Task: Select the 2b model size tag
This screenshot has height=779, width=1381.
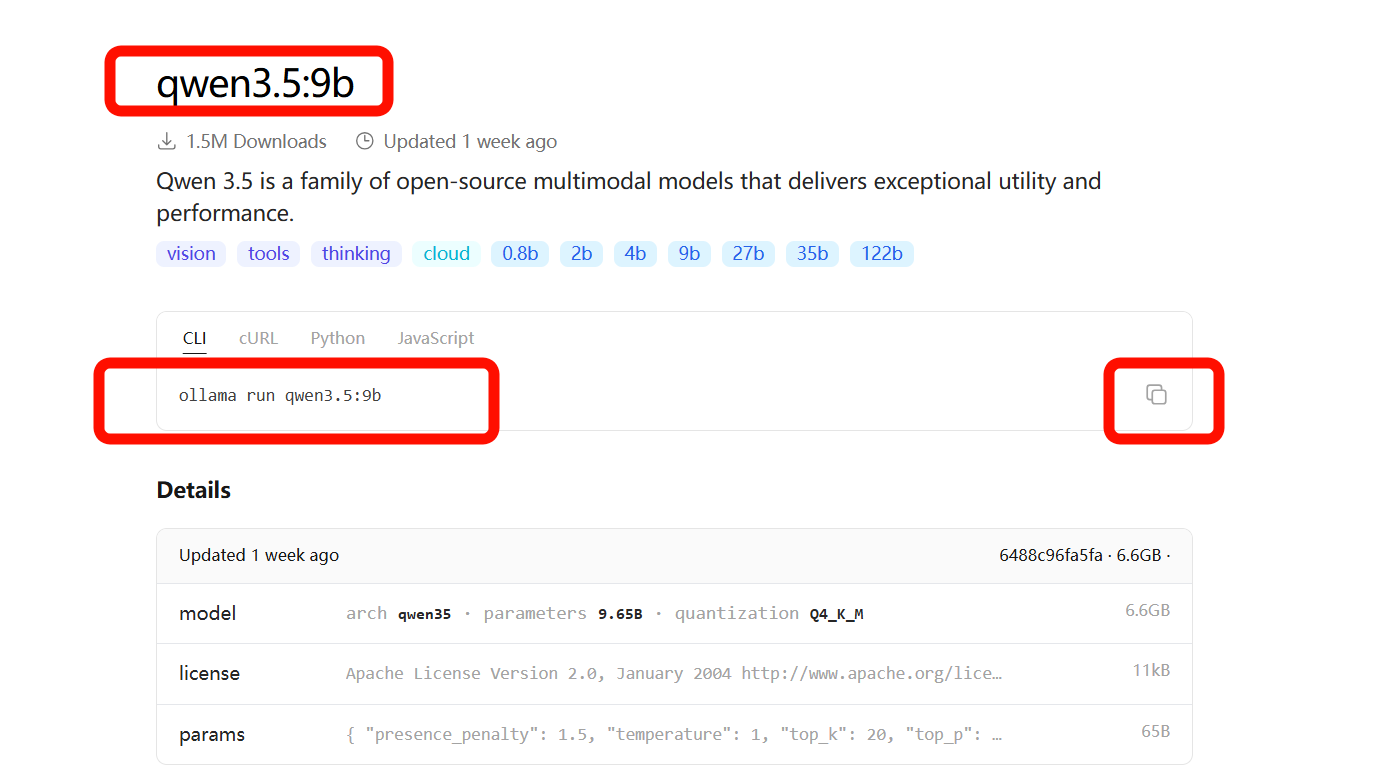Action: [581, 254]
